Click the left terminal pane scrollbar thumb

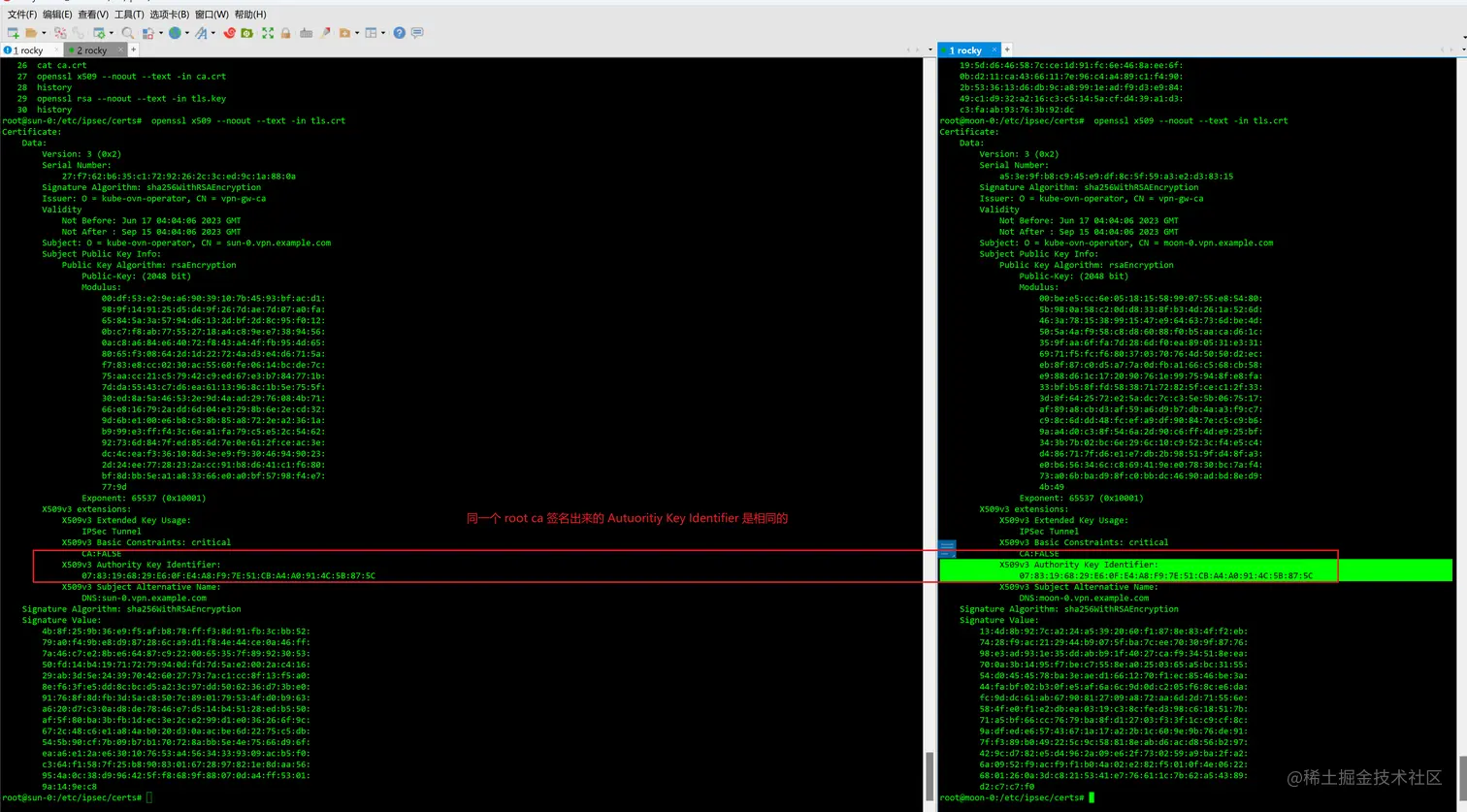click(929, 777)
